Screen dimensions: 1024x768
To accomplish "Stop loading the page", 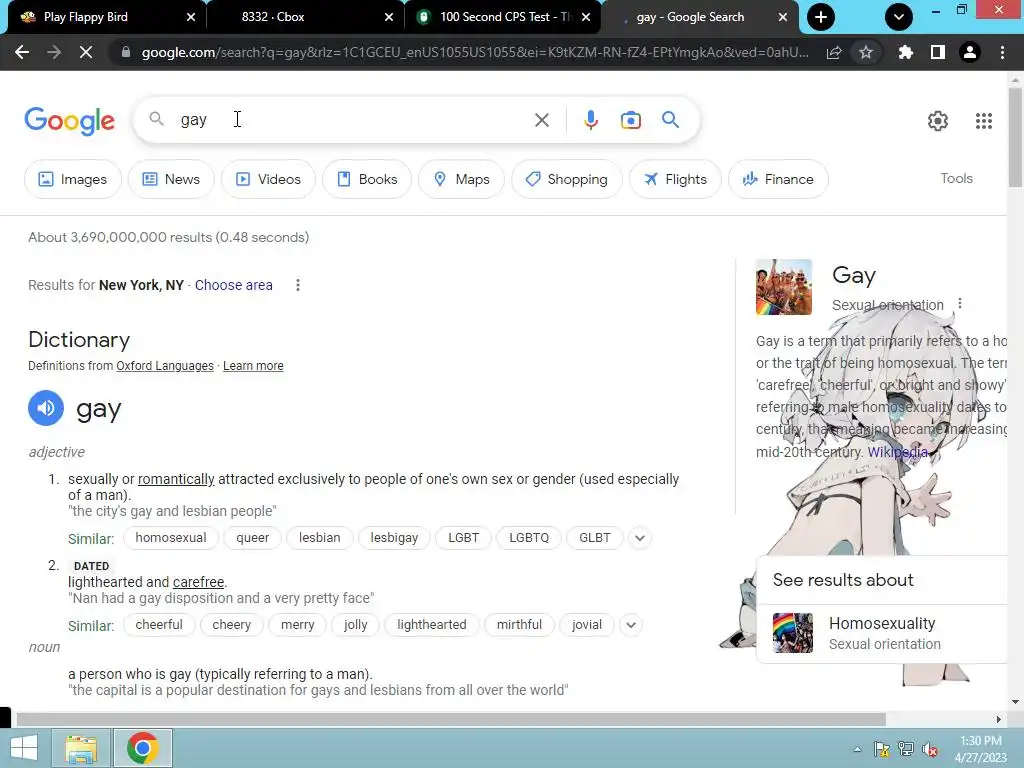I will pos(86,52).
